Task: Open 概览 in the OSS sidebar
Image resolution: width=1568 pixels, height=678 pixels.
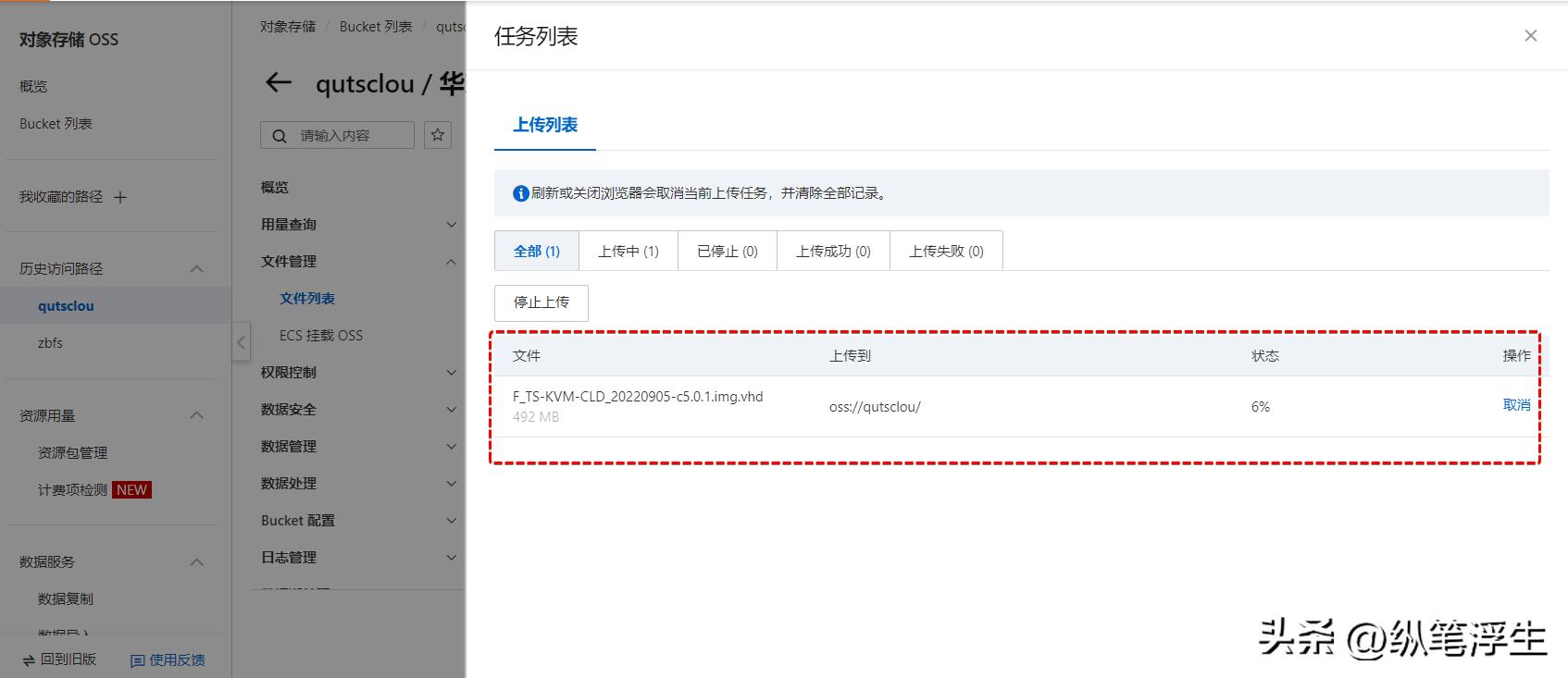Action: tap(33, 86)
